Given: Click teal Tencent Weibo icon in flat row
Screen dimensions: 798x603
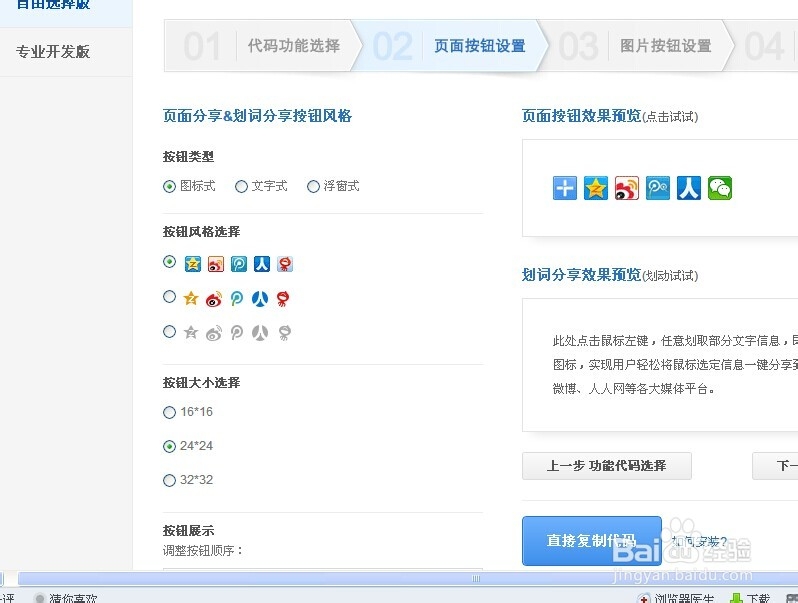Looking at the screenshot, I should pos(237,299).
